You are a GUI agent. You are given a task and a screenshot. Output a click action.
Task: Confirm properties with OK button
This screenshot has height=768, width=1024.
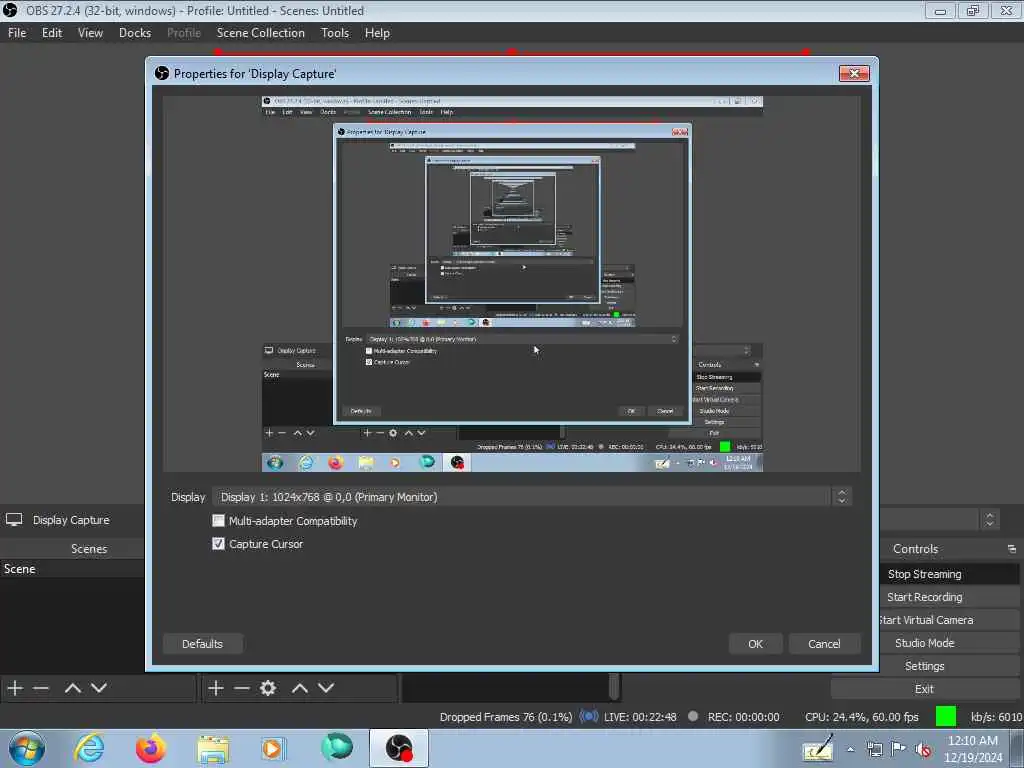pyautogui.click(x=755, y=643)
